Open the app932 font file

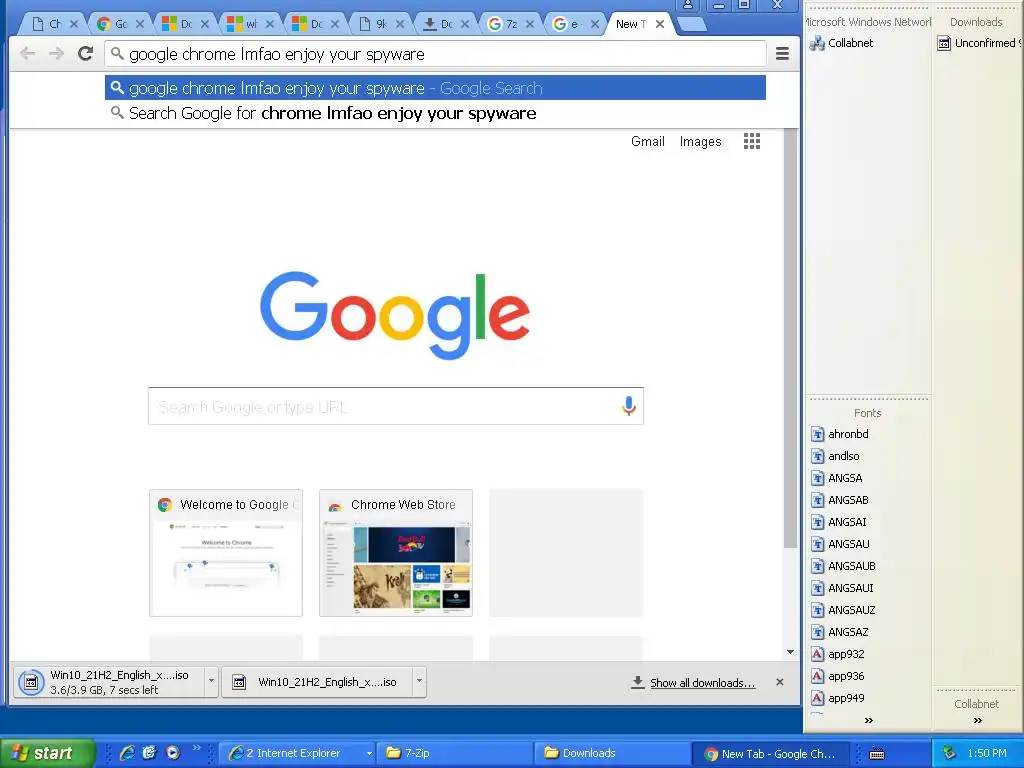[838, 654]
